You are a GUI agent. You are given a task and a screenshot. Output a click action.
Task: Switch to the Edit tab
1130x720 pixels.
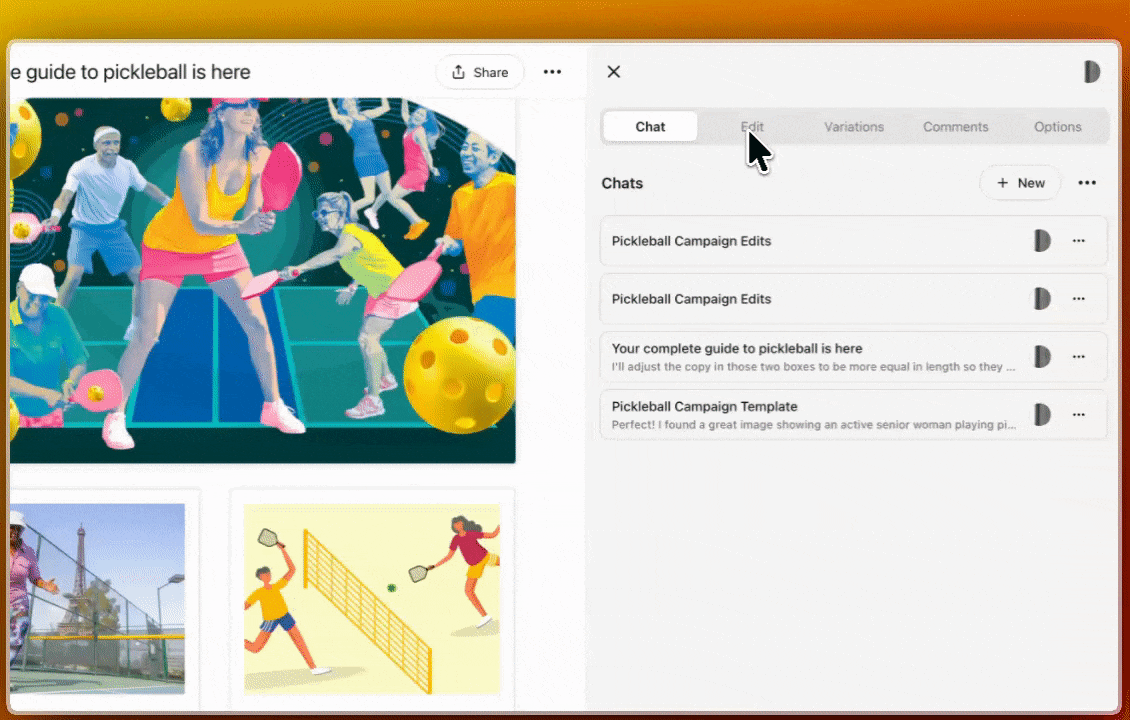[x=752, y=126]
